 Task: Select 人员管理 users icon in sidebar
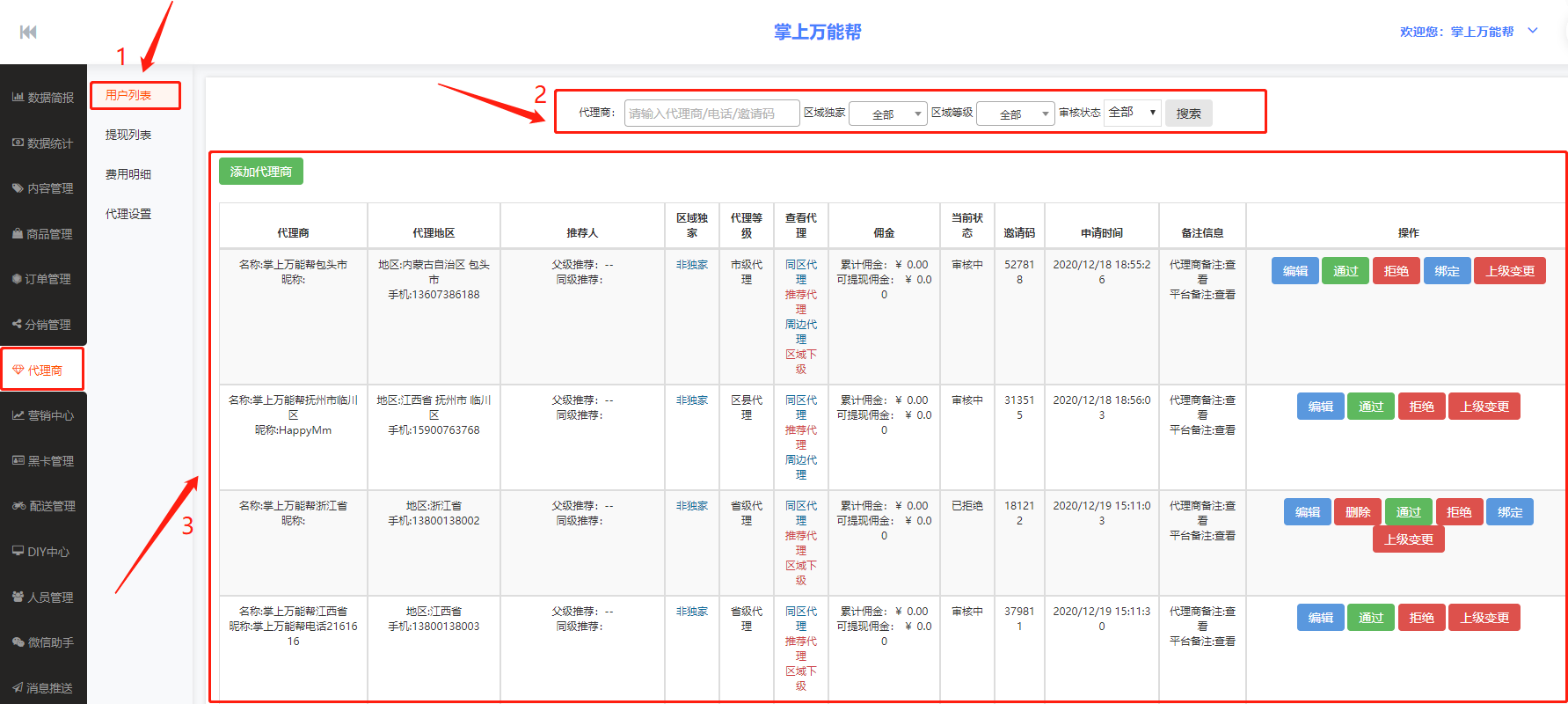(18, 597)
